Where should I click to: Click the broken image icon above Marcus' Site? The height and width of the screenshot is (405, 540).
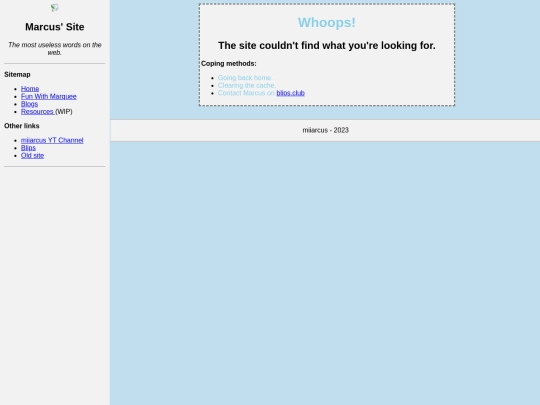coord(54,8)
